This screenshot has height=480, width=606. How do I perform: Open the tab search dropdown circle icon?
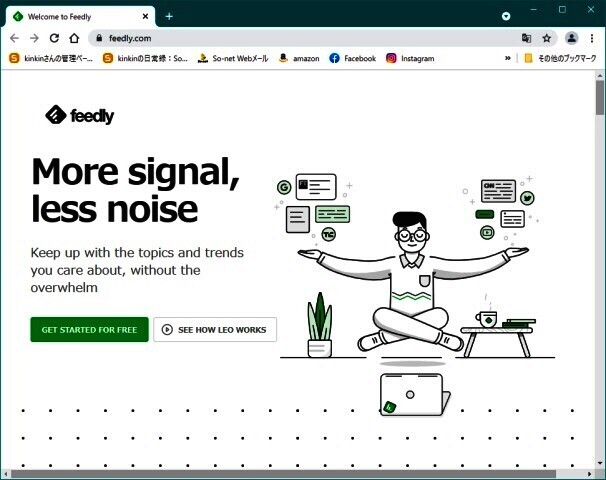[506, 16]
